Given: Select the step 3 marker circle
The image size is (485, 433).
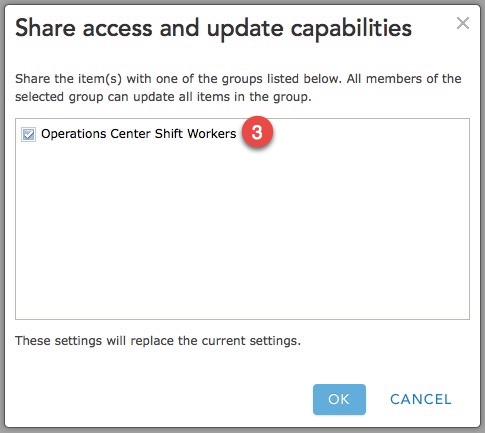Looking at the screenshot, I should pos(257,132).
